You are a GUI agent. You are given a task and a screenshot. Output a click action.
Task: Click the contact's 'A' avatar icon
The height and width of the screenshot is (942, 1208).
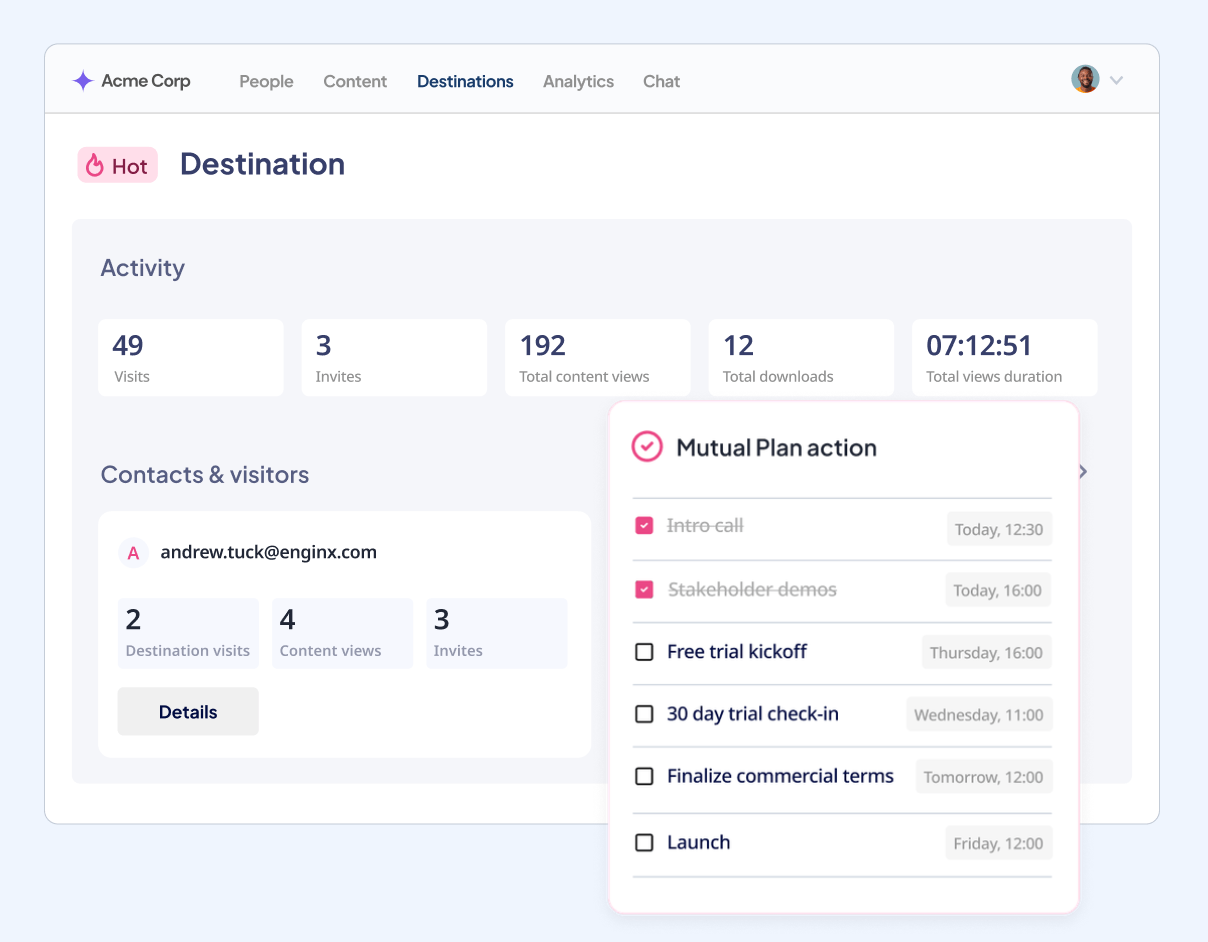[x=133, y=553]
